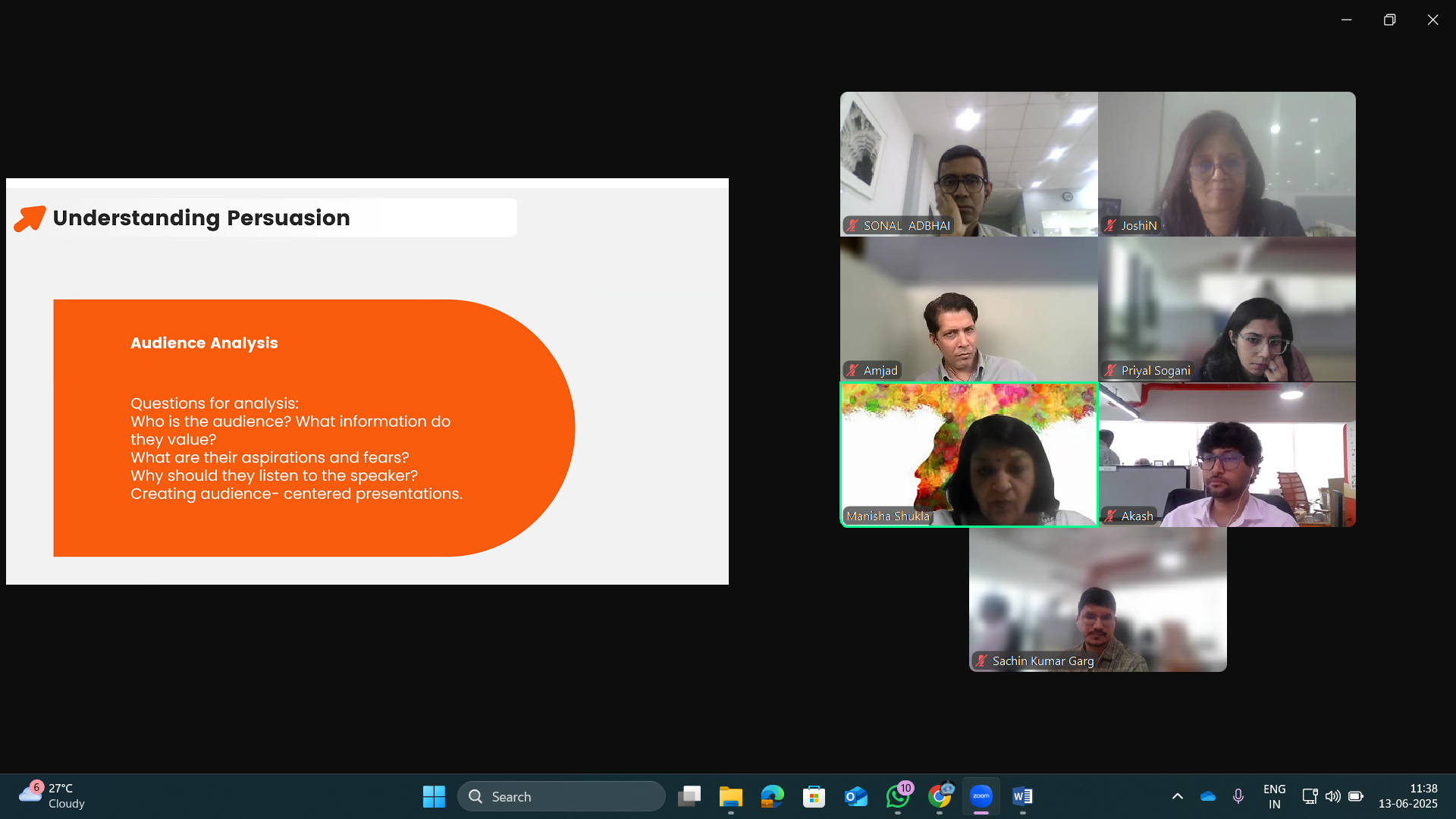Click the Understanding Persuasion slide title

pos(201,218)
